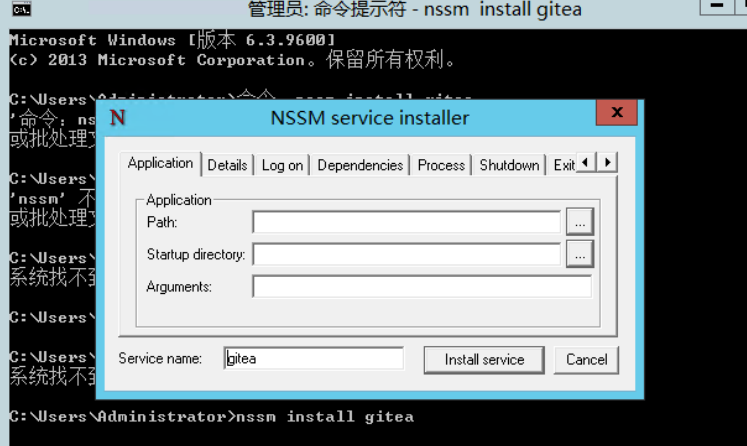
Task: Click the Install service button
Action: [484, 360]
